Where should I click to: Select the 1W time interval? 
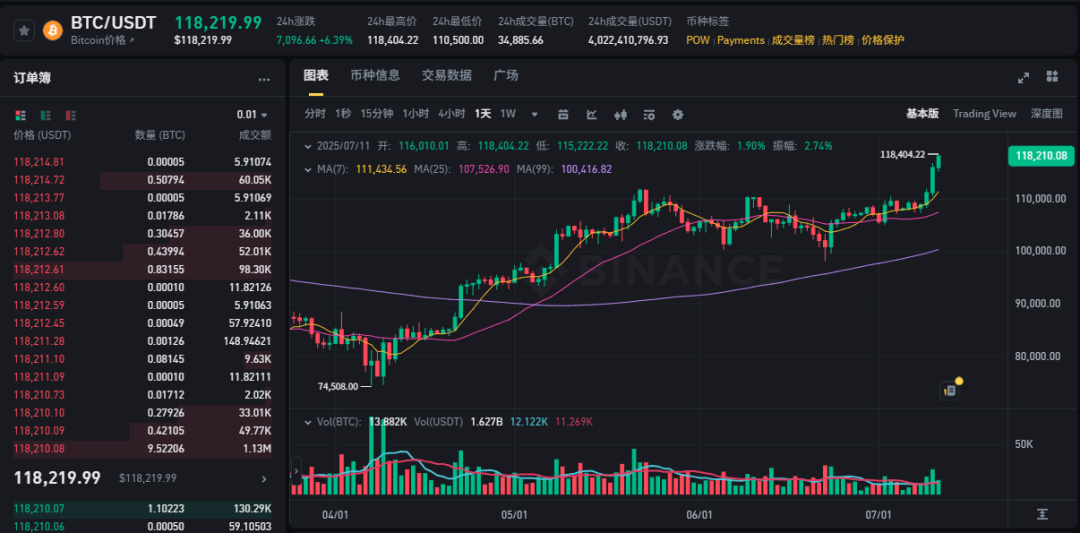point(508,114)
